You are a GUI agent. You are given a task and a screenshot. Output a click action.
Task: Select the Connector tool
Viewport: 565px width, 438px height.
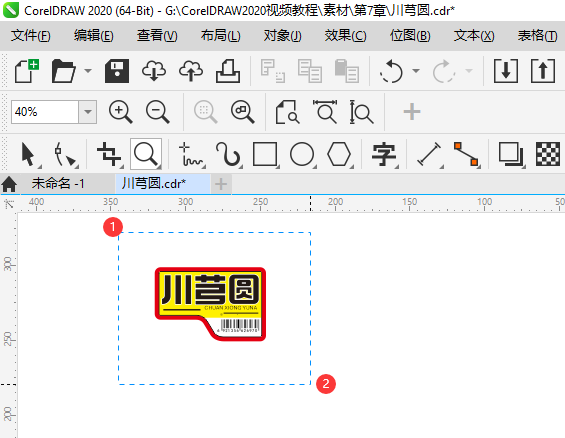click(x=466, y=155)
